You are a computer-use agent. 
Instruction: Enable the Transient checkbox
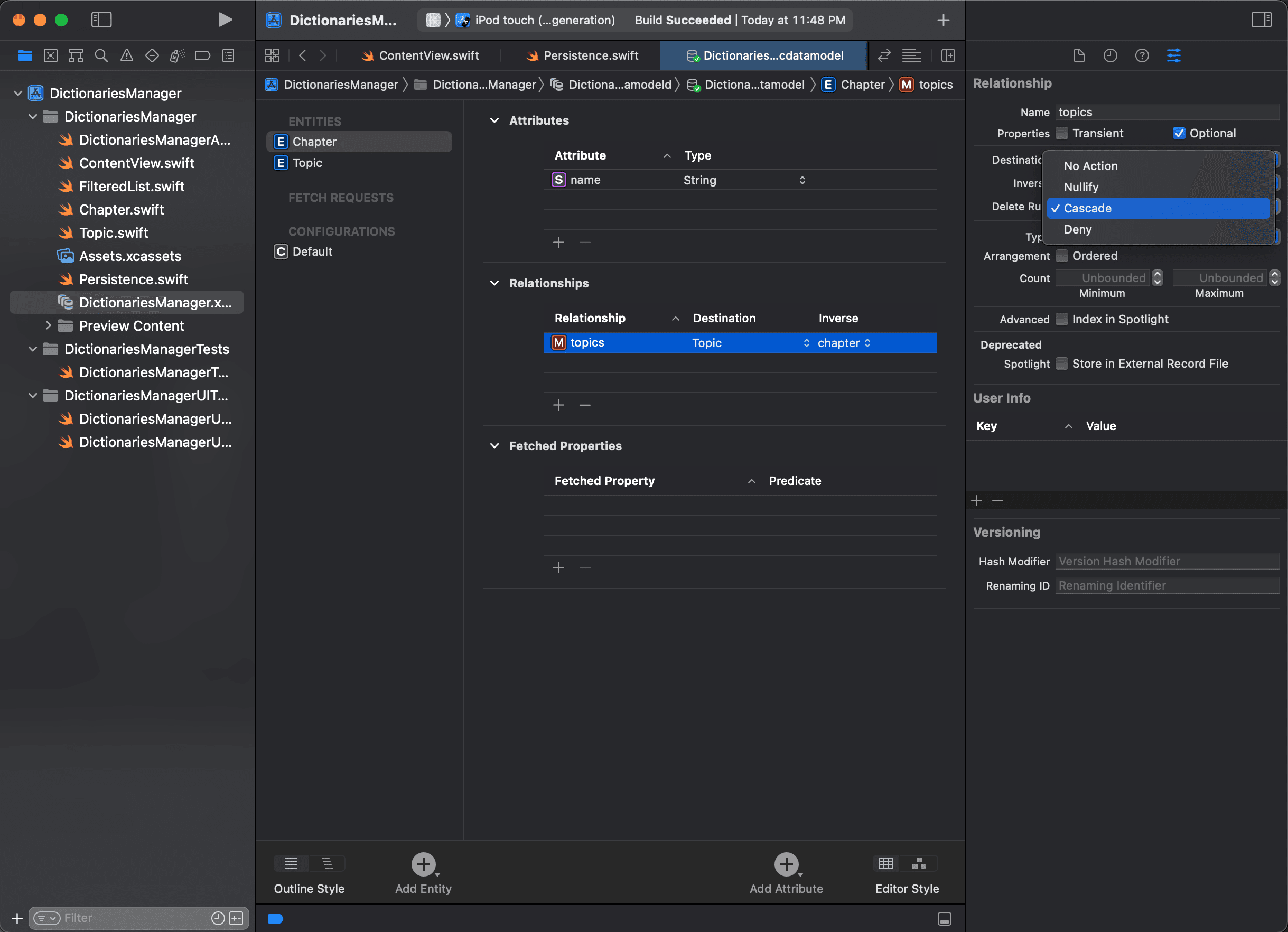click(x=1061, y=134)
